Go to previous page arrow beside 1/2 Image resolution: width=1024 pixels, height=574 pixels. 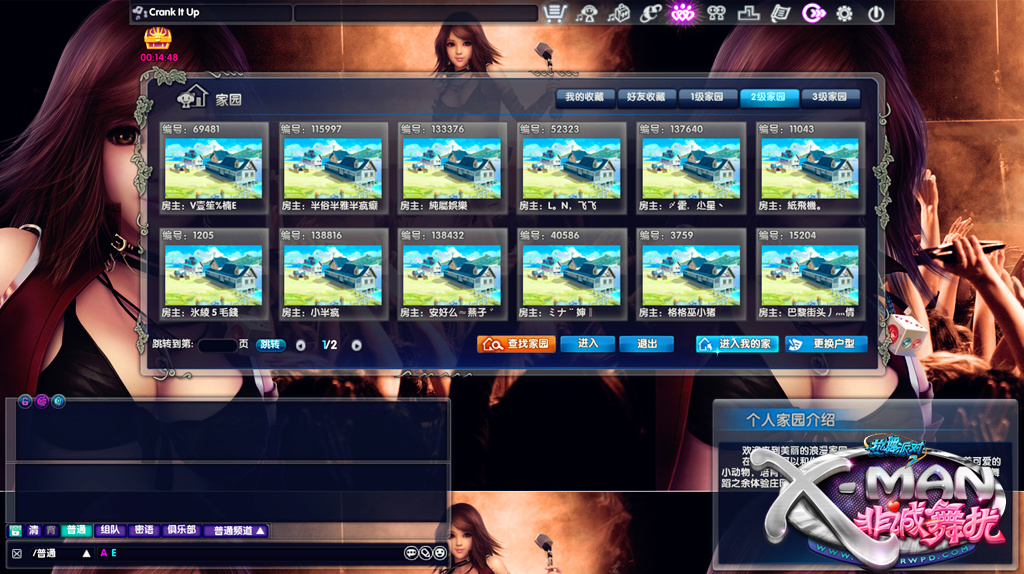[300, 345]
